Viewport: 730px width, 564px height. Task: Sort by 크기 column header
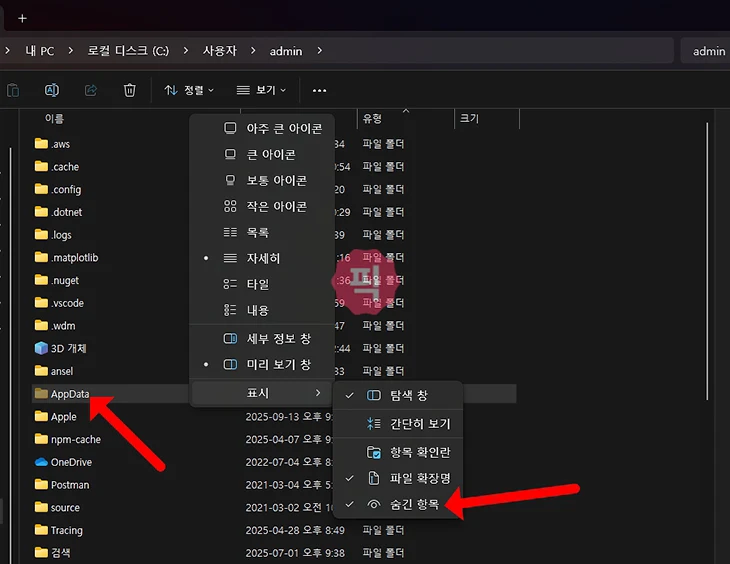click(x=469, y=119)
